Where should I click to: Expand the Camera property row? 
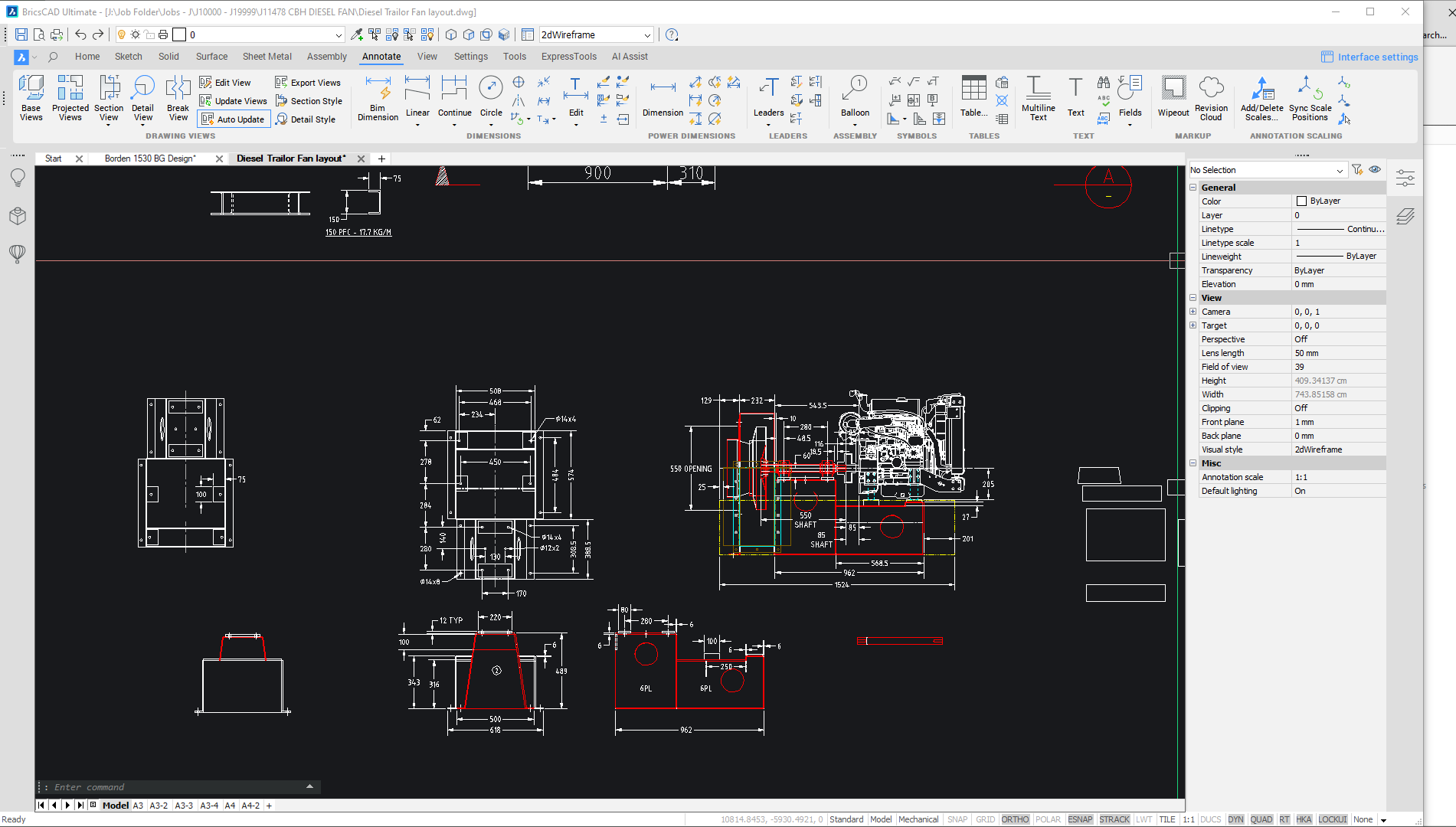[x=1193, y=312]
